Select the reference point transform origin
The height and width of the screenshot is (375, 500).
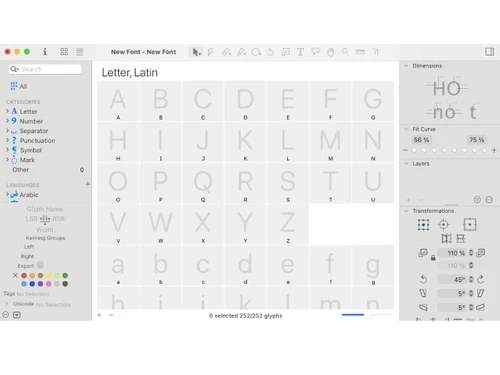(x=443, y=225)
